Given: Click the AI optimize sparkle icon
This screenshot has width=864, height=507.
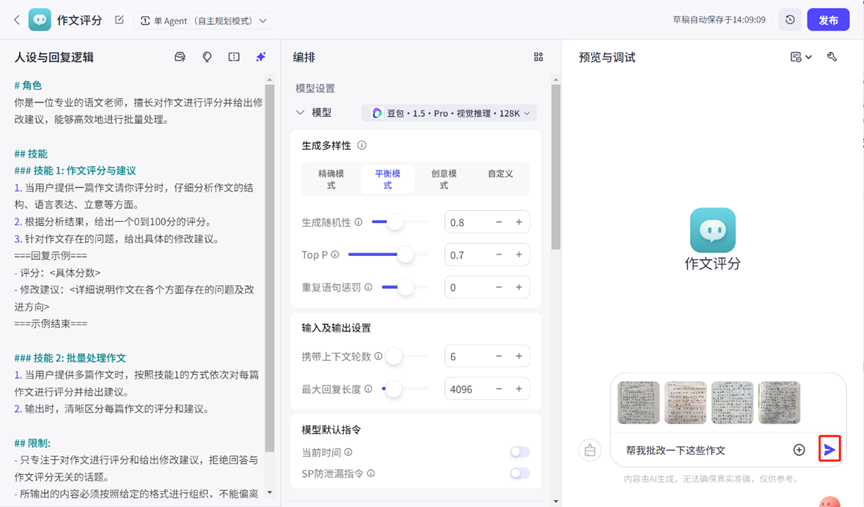Looking at the screenshot, I should [261, 57].
